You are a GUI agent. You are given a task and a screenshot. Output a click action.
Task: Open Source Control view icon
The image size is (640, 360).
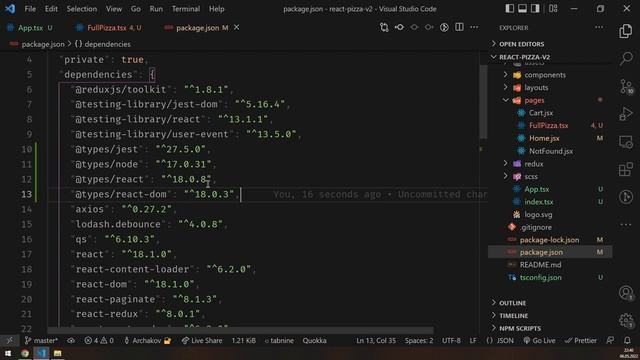point(626,86)
